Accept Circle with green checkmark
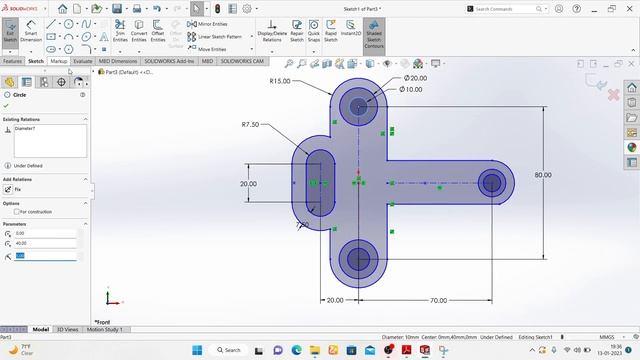This screenshot has width=640, height=360. [6, 106]
